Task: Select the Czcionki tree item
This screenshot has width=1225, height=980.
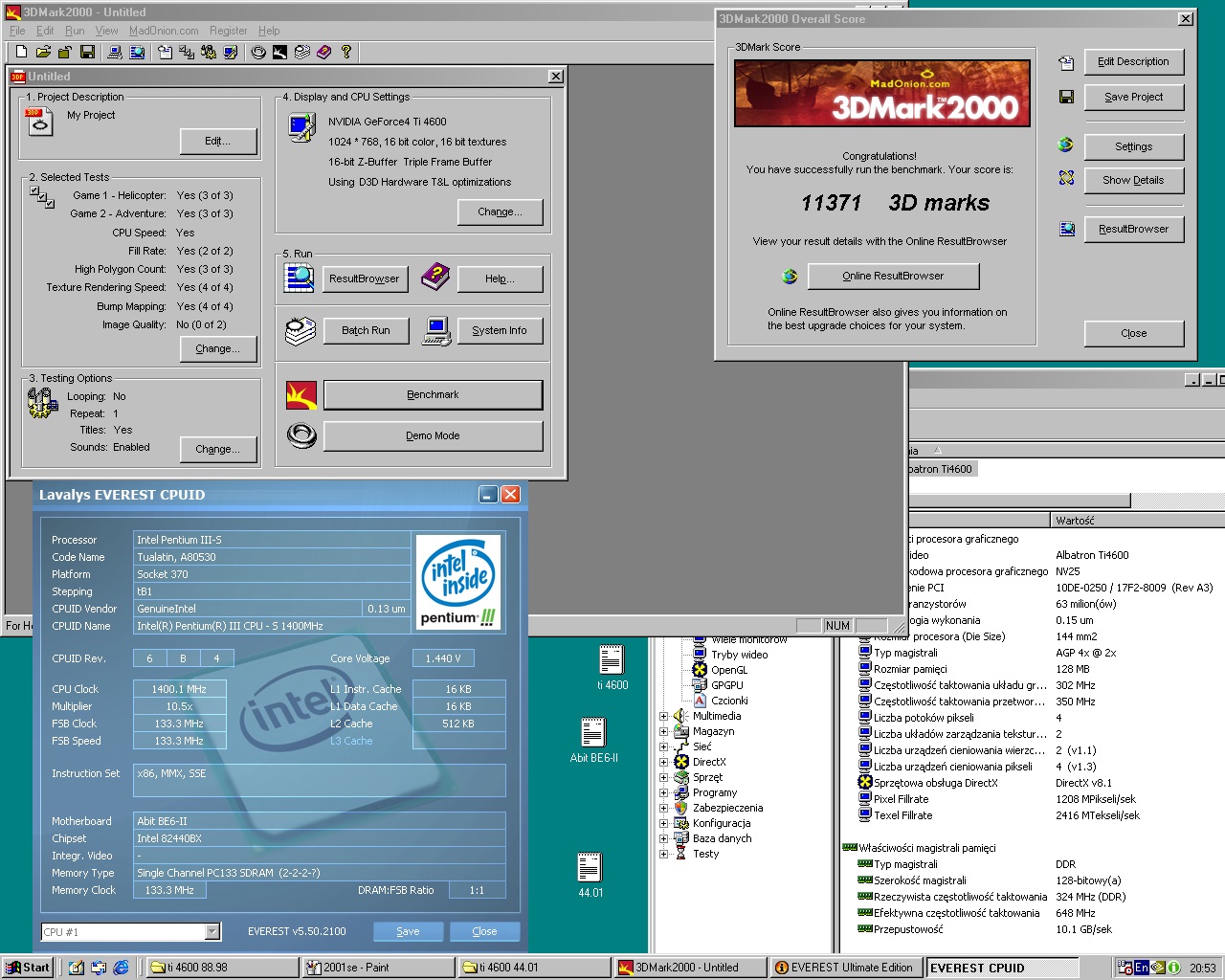Action: (729, 701)
